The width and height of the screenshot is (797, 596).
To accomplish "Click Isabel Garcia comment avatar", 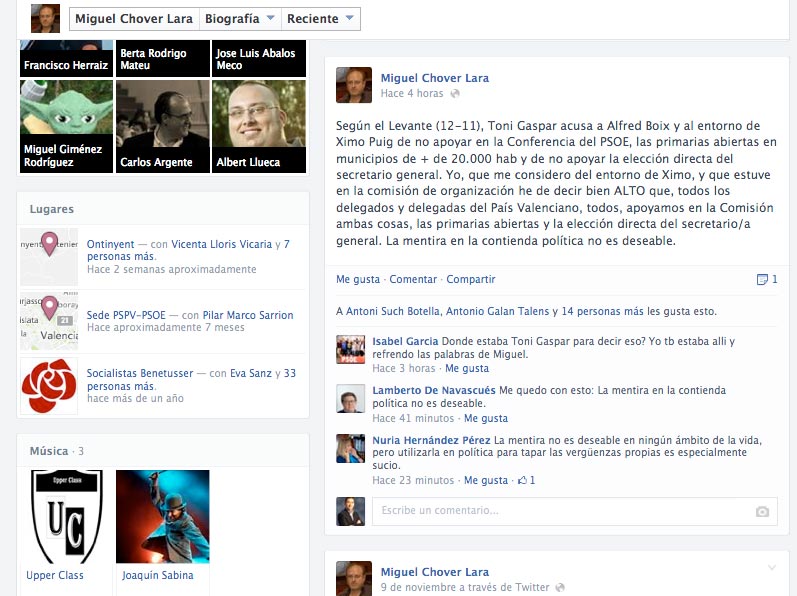I will 350,349.
